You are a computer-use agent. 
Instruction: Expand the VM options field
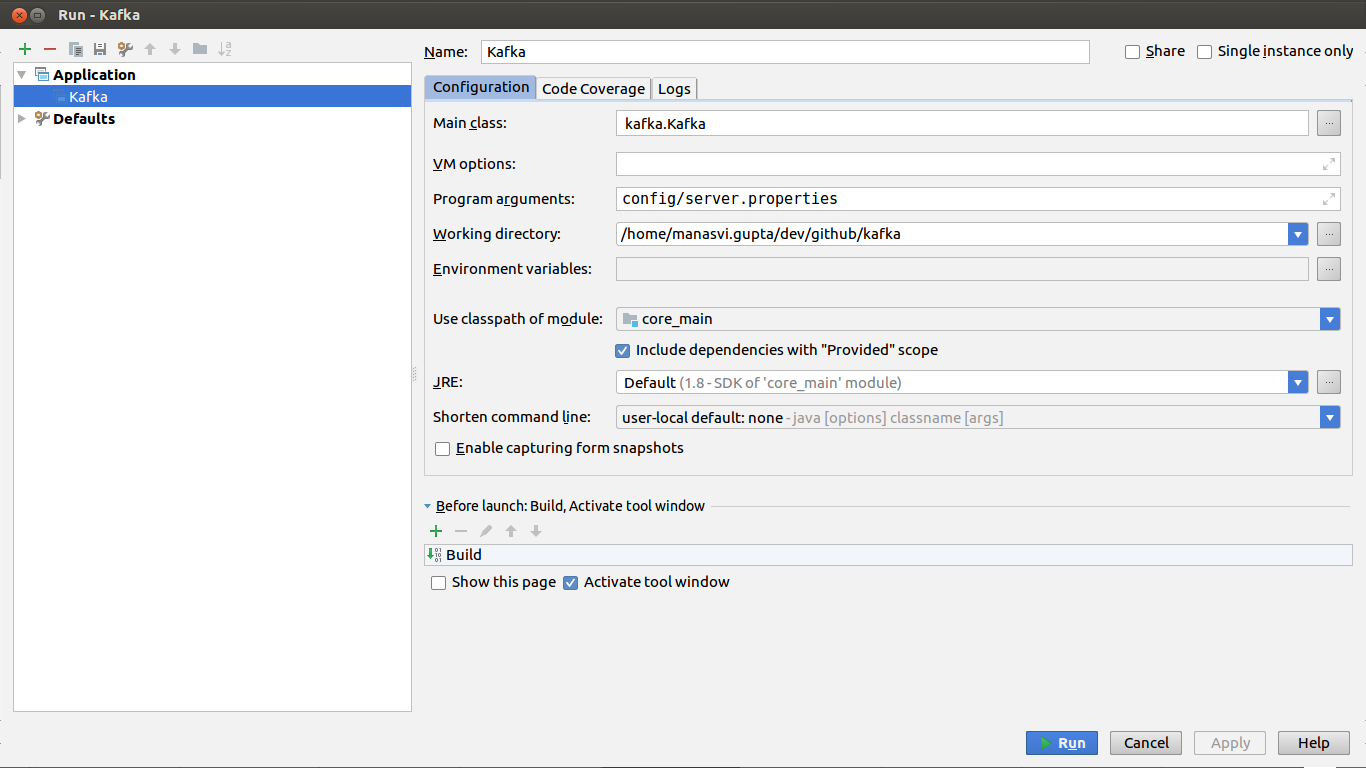pyautogui.click(x=1329, y=164)
